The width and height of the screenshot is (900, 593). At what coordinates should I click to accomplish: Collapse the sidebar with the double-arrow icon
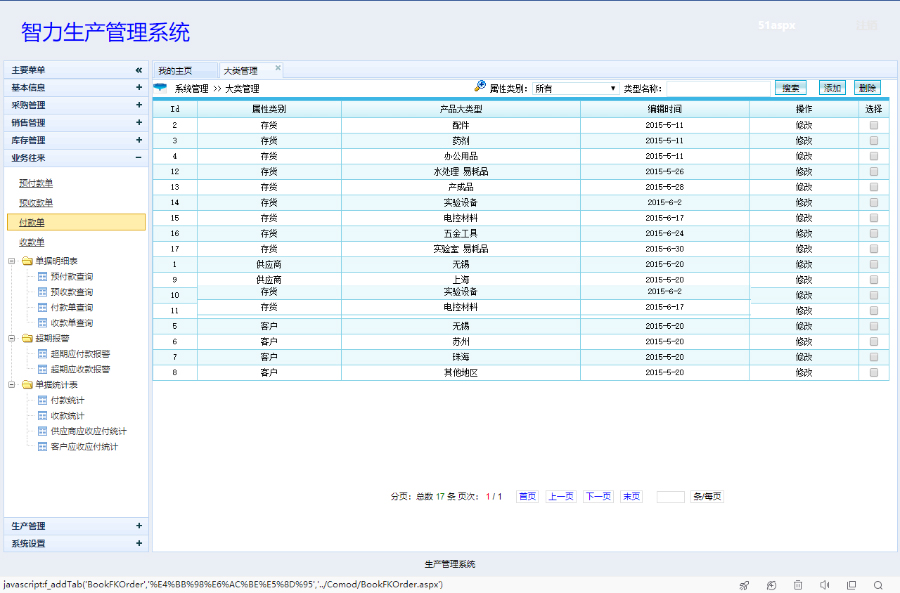click(139, 70)
